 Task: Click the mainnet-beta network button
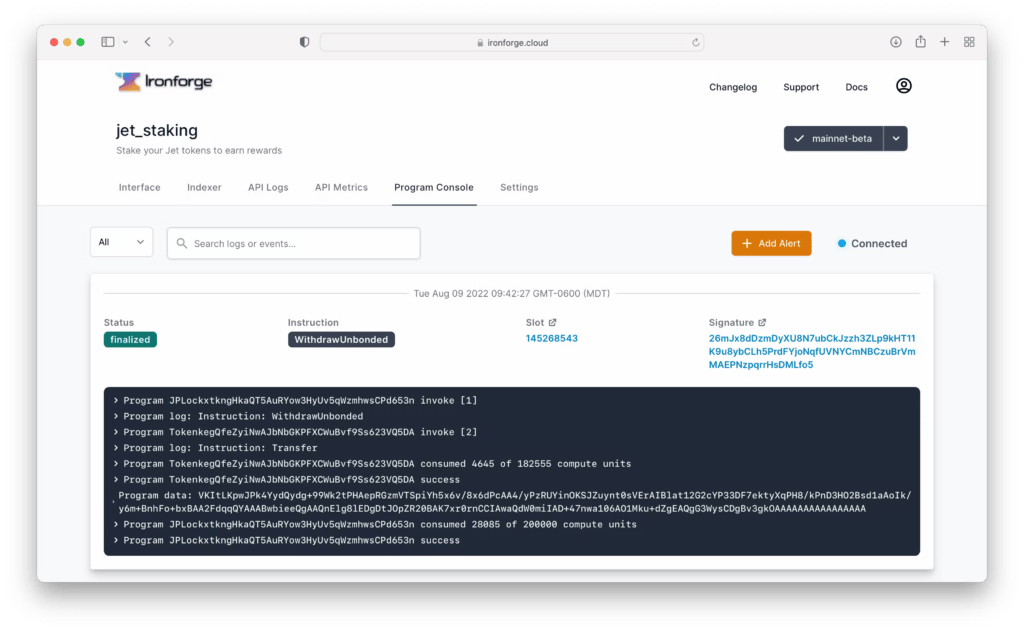pos(833,138)
